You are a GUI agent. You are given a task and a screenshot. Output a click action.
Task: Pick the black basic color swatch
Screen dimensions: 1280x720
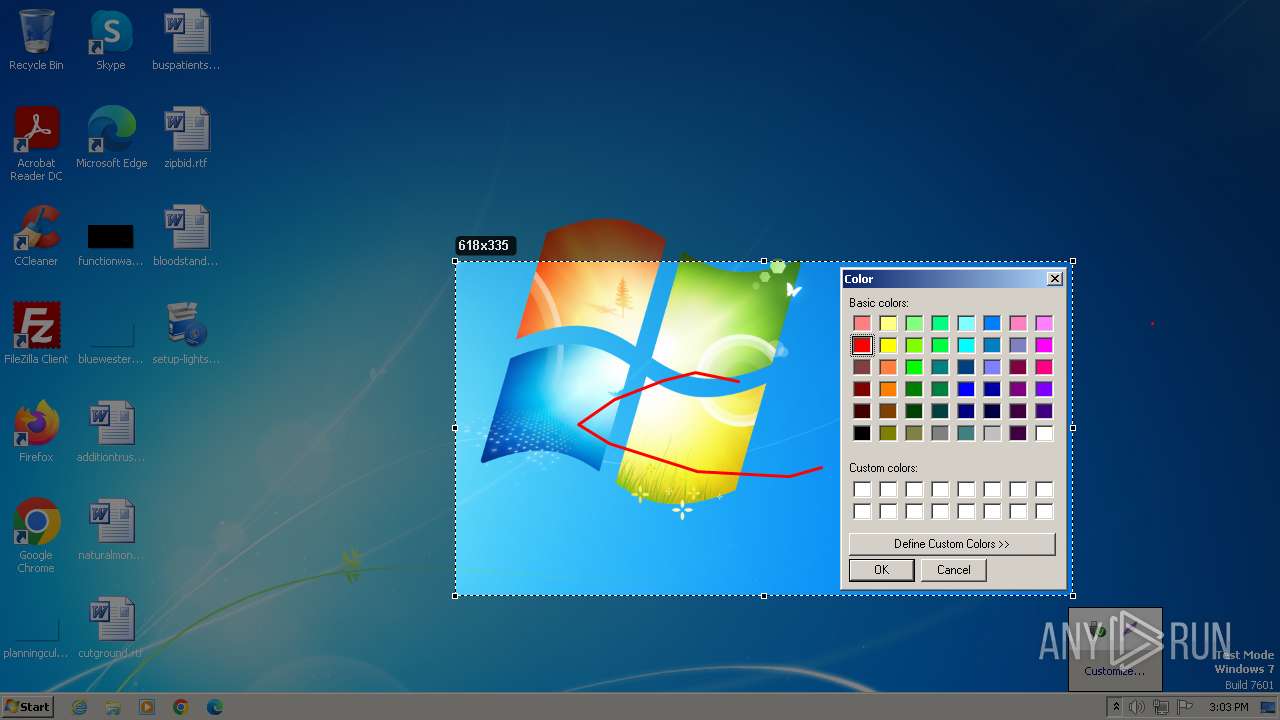coord(862,433)
